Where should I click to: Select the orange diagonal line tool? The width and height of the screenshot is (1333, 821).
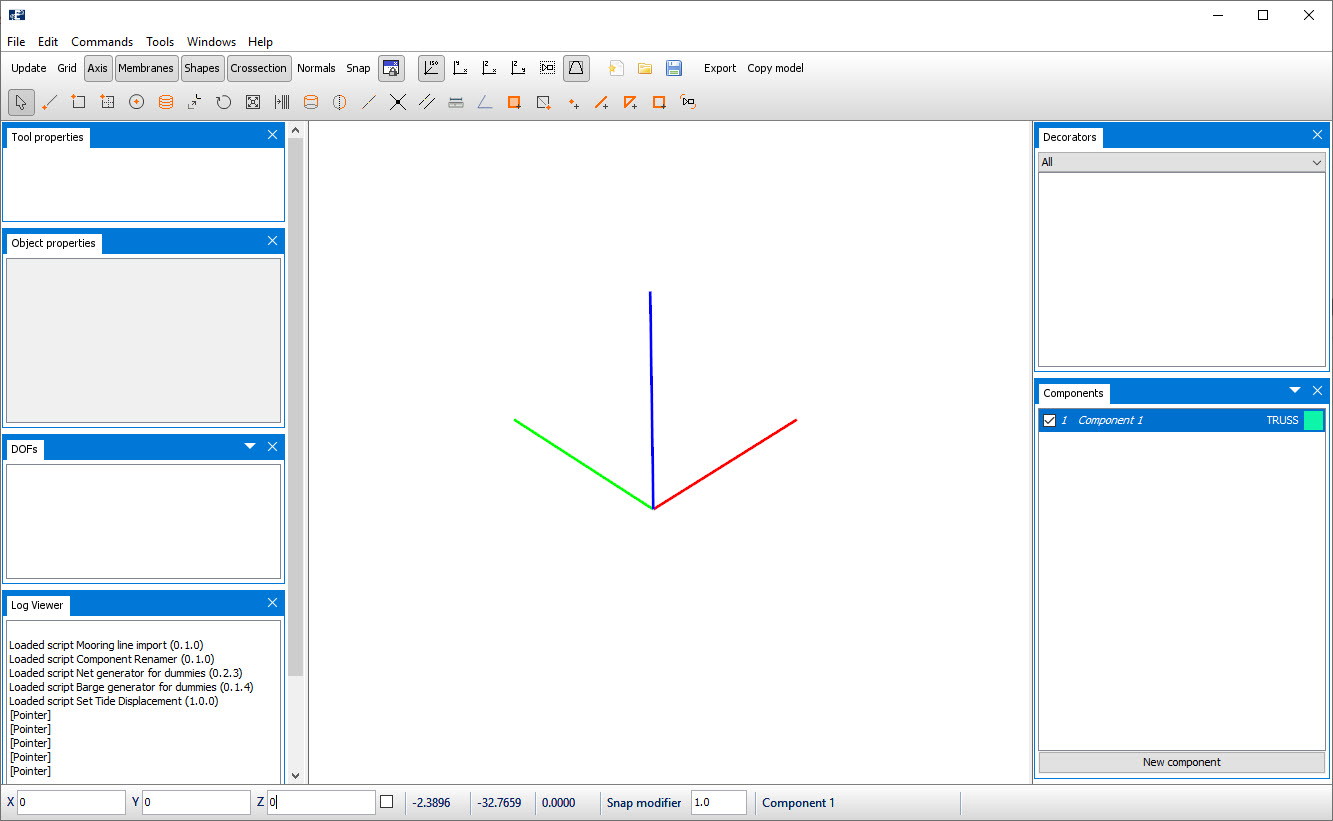[369, 102]
